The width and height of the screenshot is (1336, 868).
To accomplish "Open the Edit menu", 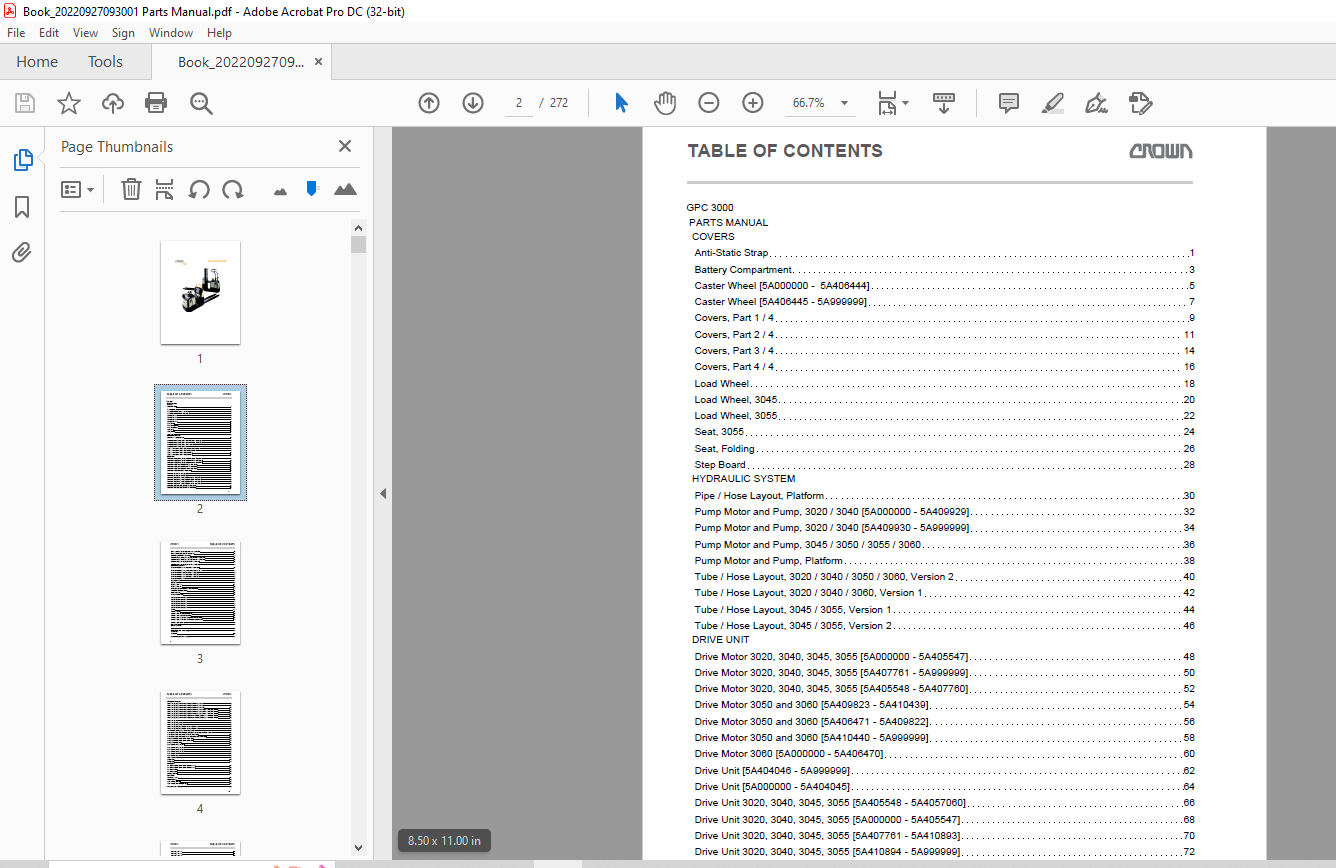I will click(x=49, y=33).
